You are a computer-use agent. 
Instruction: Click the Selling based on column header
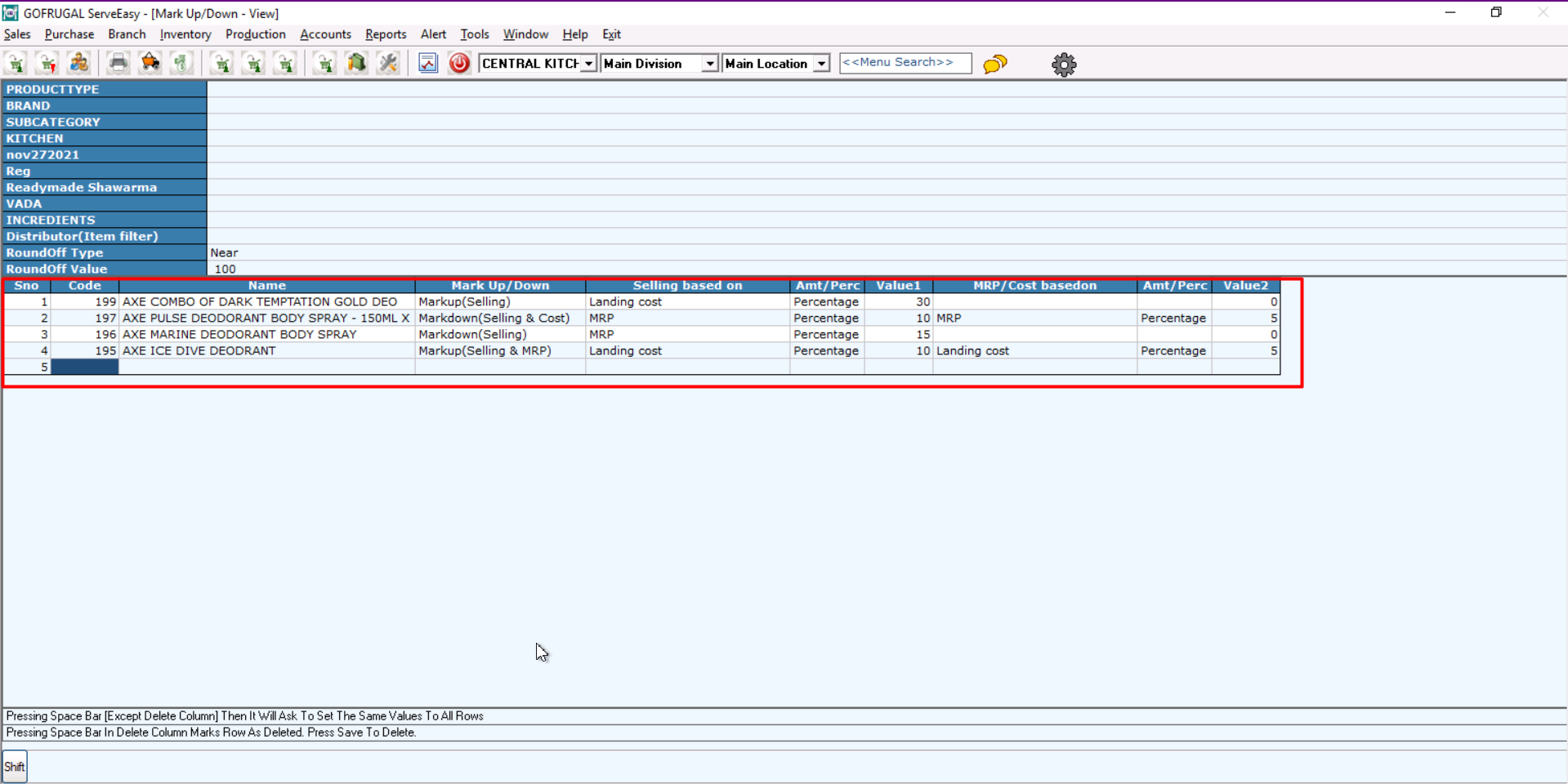pyautogui.click(x=688, y=286)
